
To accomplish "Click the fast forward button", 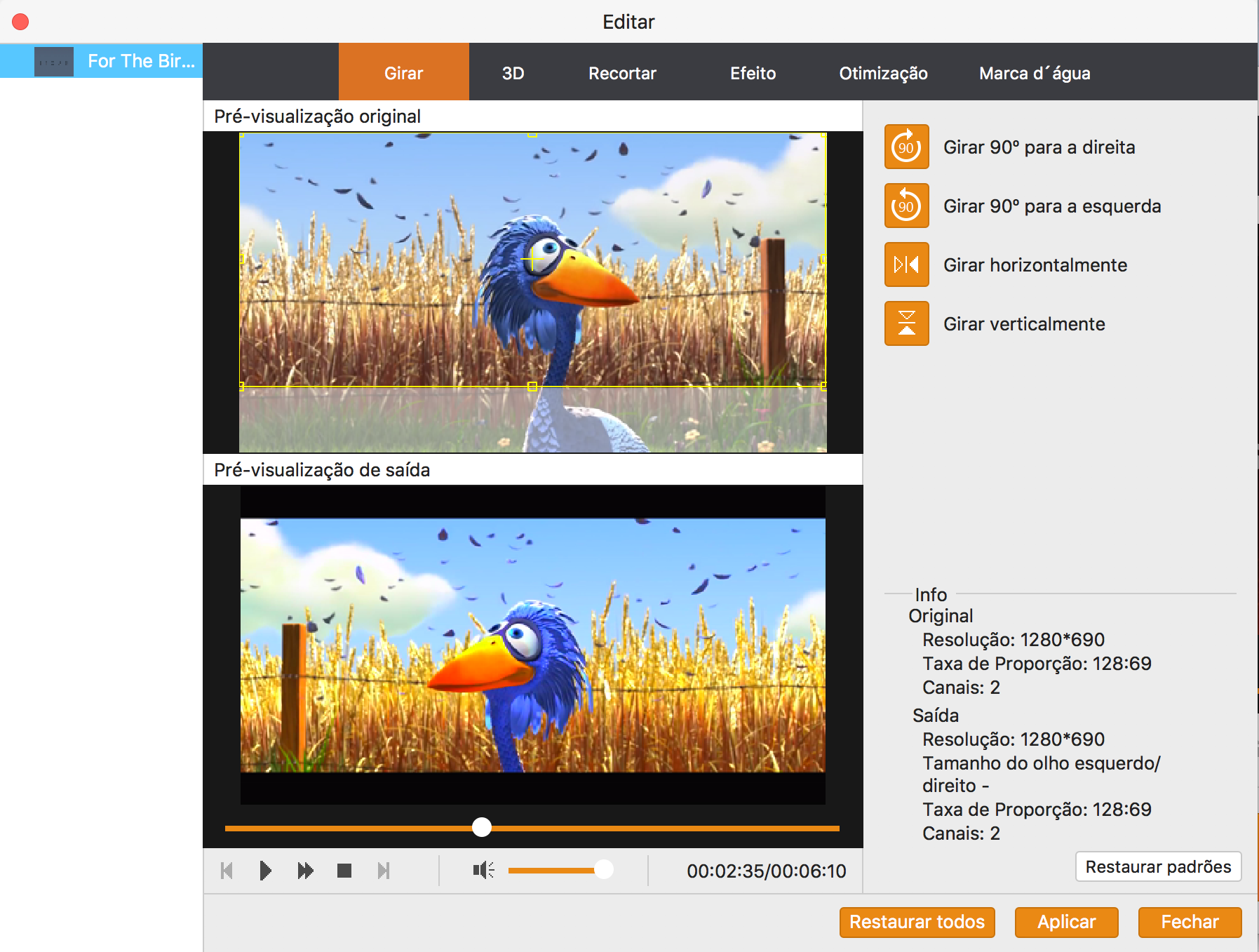I will [x=305, y=871].
